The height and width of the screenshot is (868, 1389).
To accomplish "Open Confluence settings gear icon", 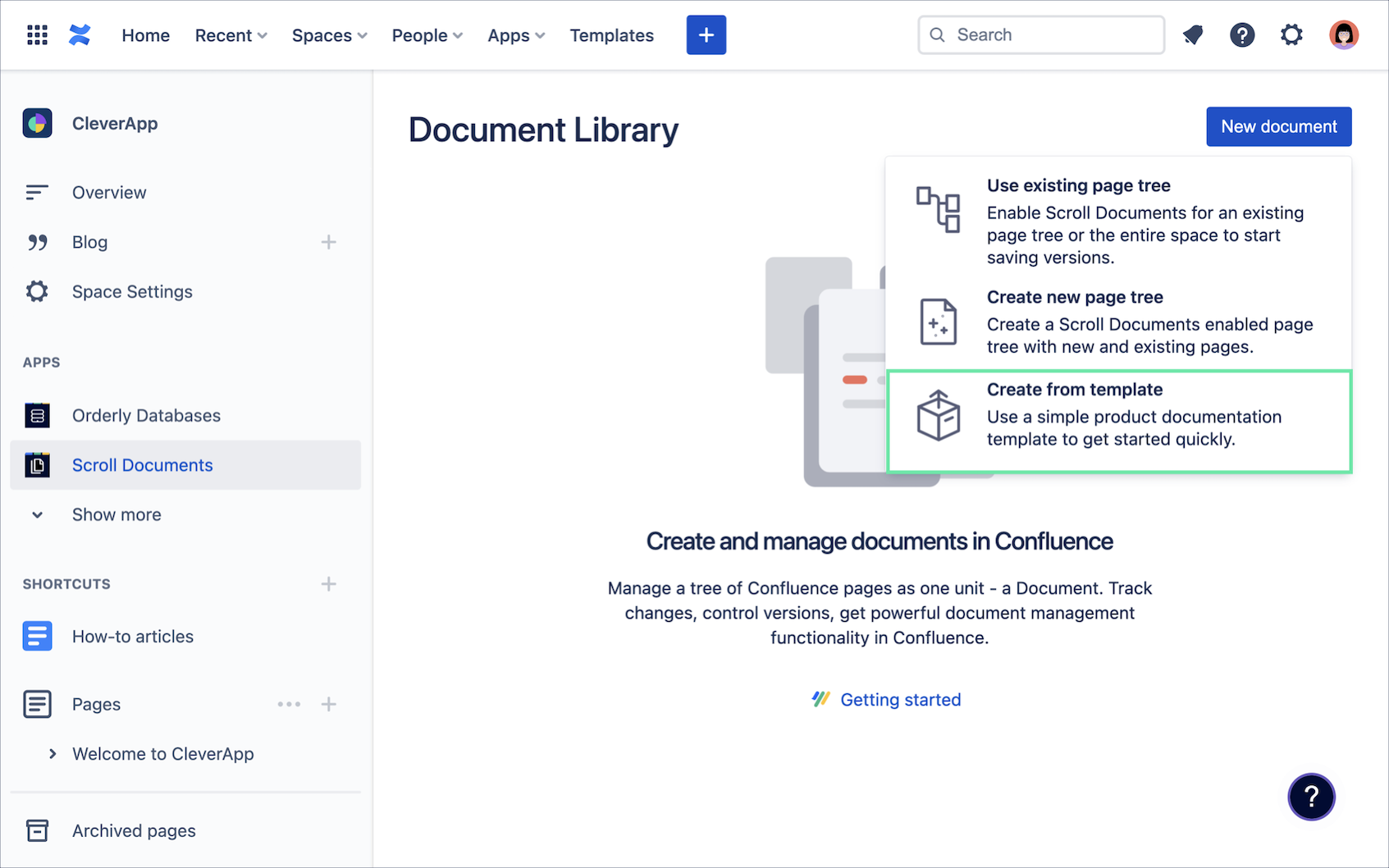I will (x=1291, y=34).
